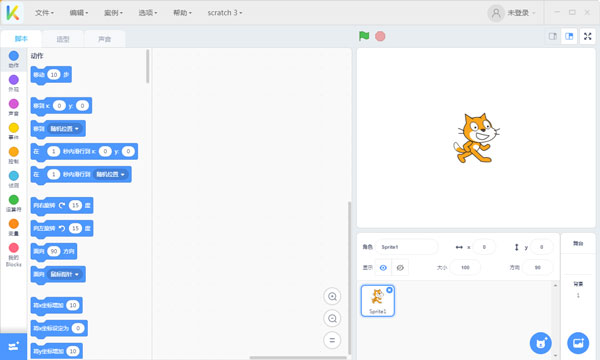Switch to the 造型 costumes tab
The image size is (600, 360).
[x=63, y=39]
